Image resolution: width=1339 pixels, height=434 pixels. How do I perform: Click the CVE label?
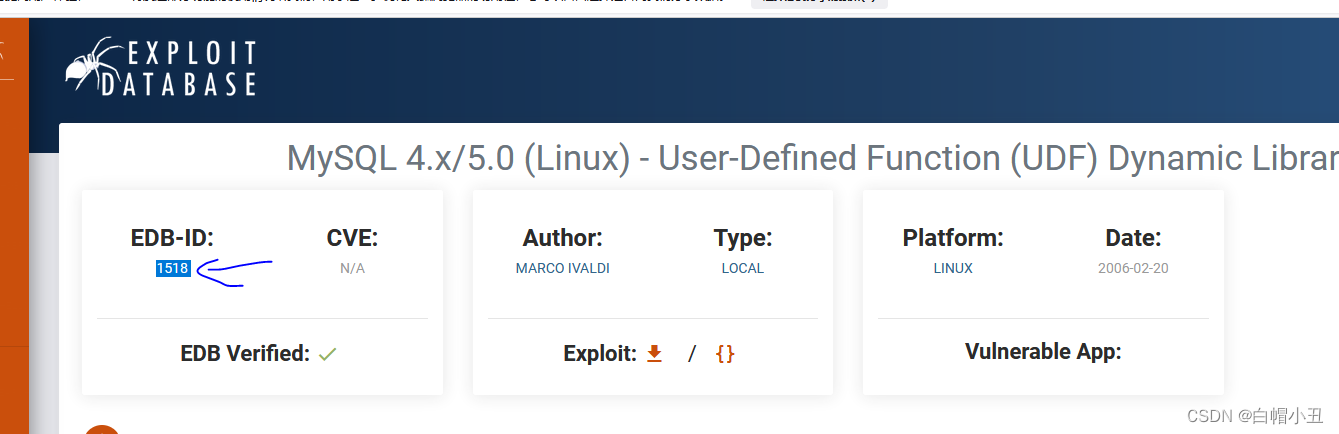click(x=352, y=238)
